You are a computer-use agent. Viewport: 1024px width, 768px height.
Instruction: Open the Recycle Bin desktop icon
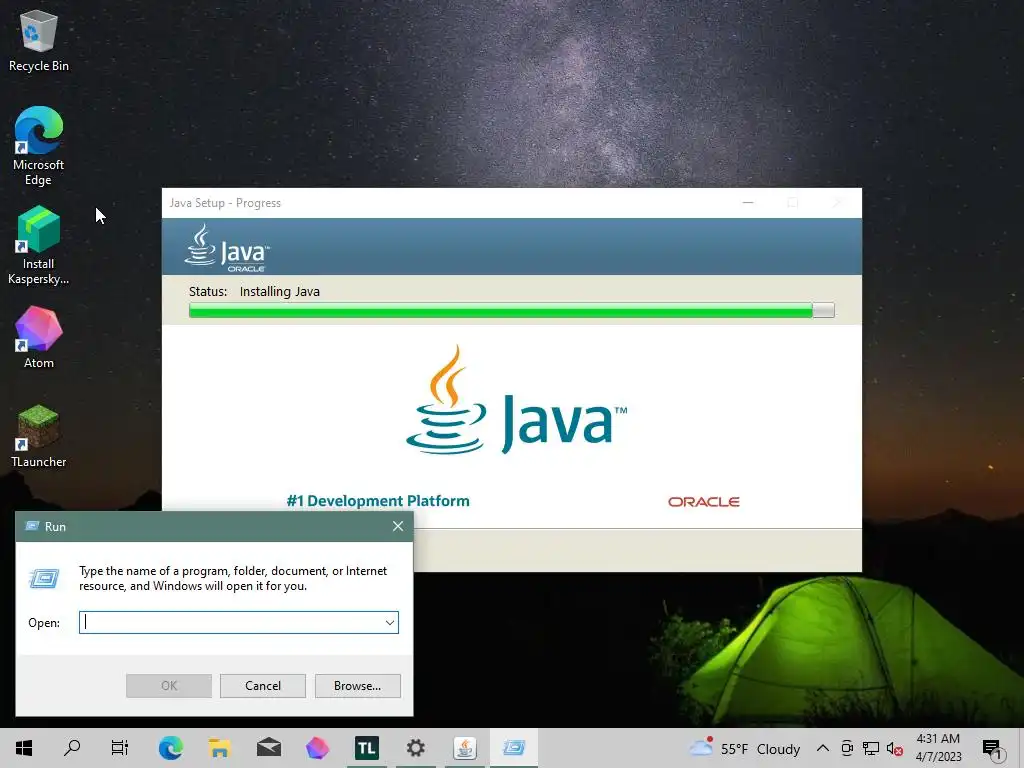(39, 40)
